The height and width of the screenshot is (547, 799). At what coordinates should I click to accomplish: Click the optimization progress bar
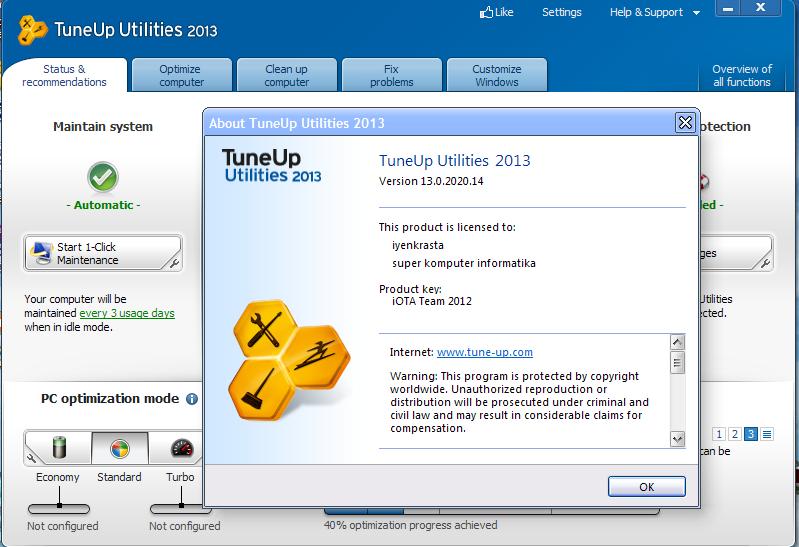(492, 511)
